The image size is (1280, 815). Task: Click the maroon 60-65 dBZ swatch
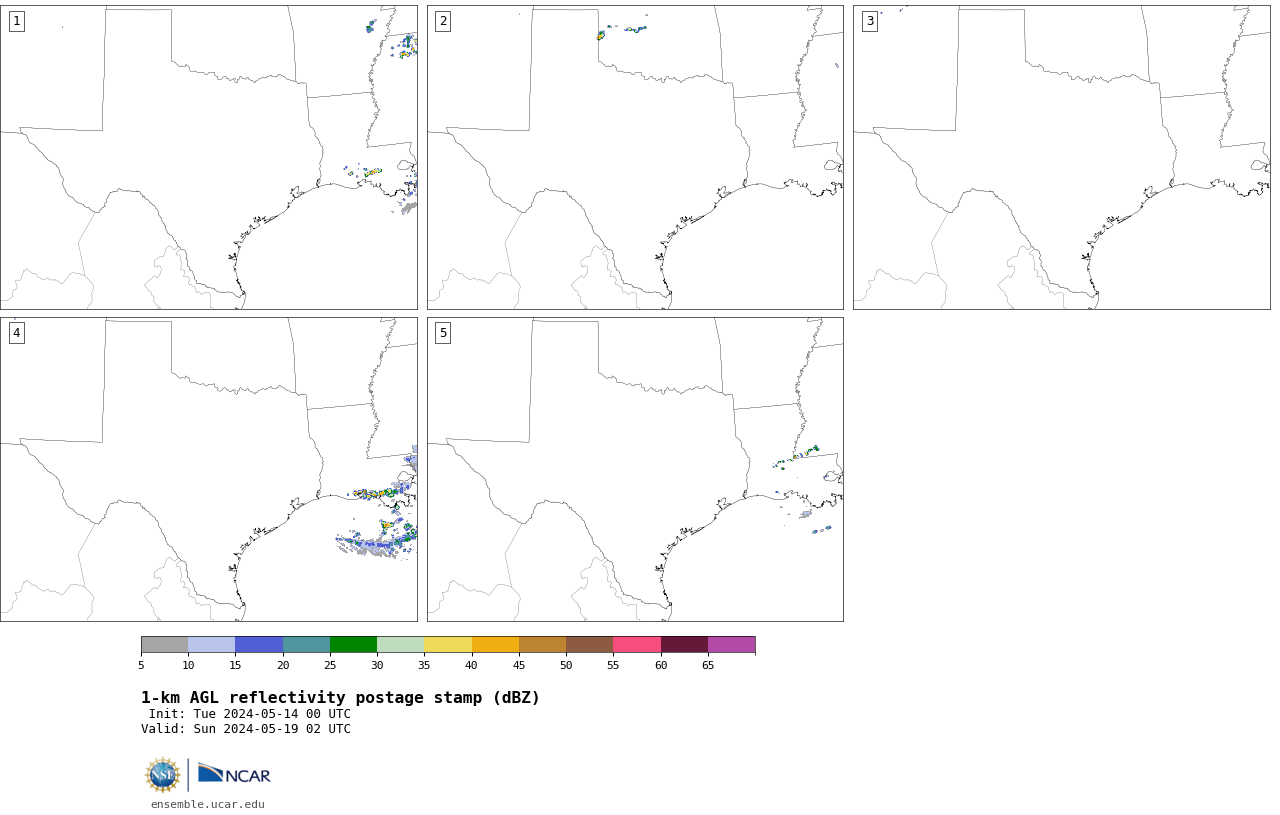pos(684,644)
